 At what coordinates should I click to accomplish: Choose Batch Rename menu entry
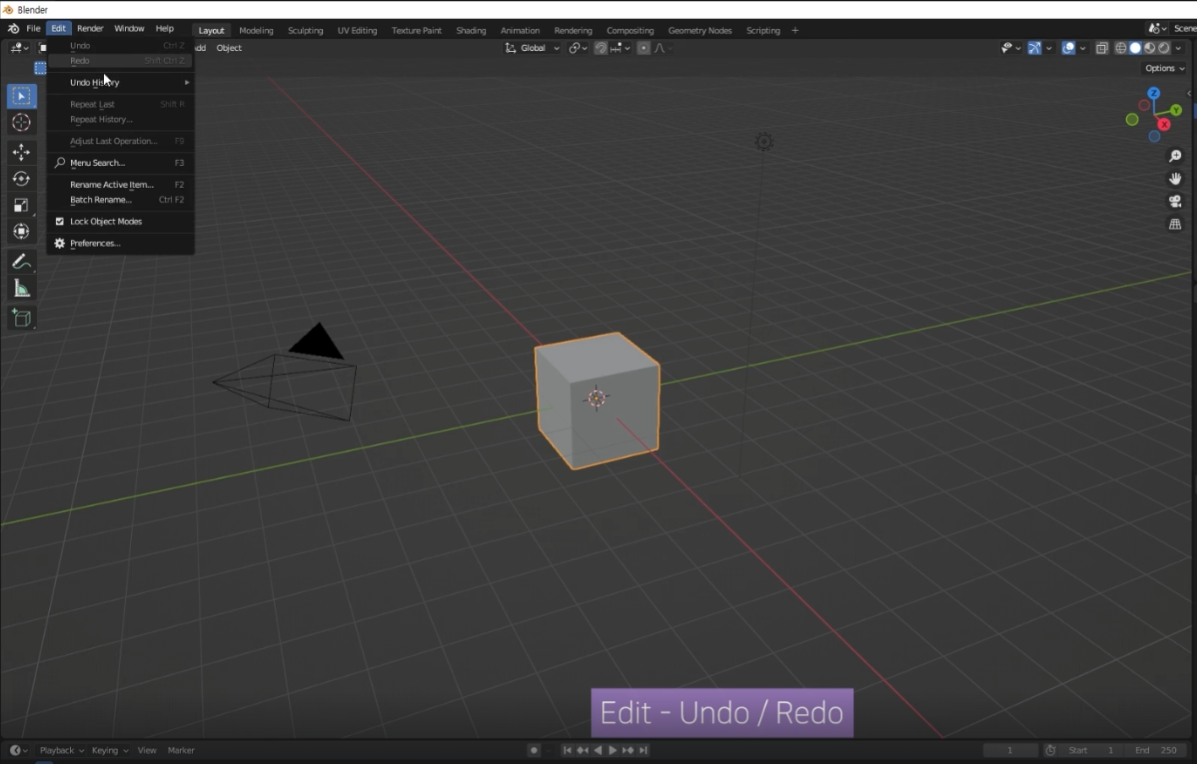[119, 200]
